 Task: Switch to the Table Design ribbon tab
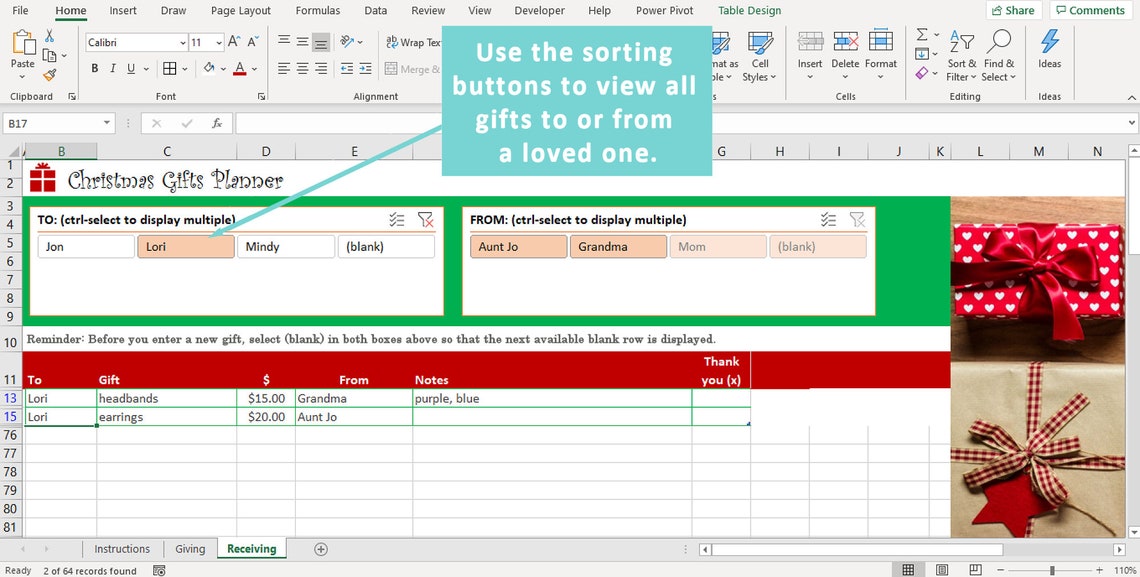[749, 10]
